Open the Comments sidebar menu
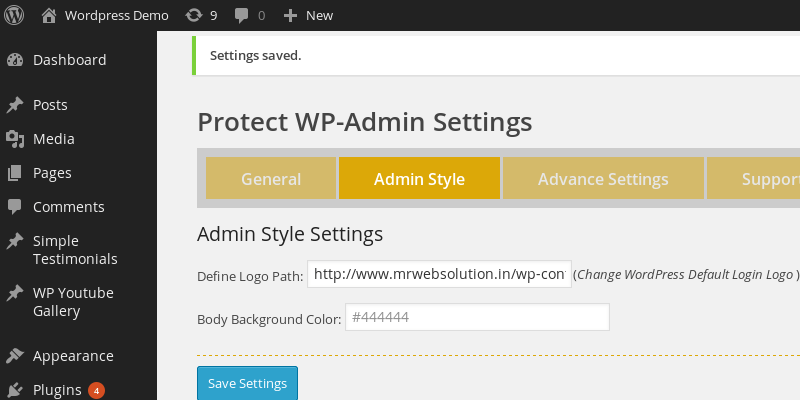The image size is (800, 400). [x=68, y=207]
